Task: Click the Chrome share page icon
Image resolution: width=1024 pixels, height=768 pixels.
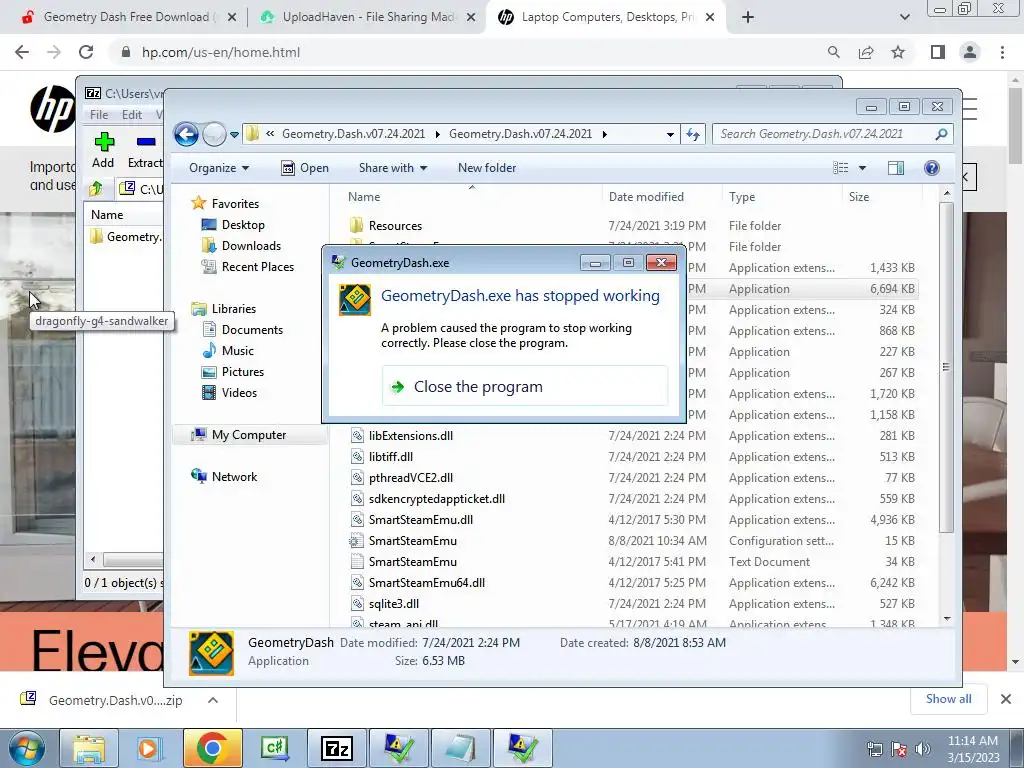Action: 866,52
